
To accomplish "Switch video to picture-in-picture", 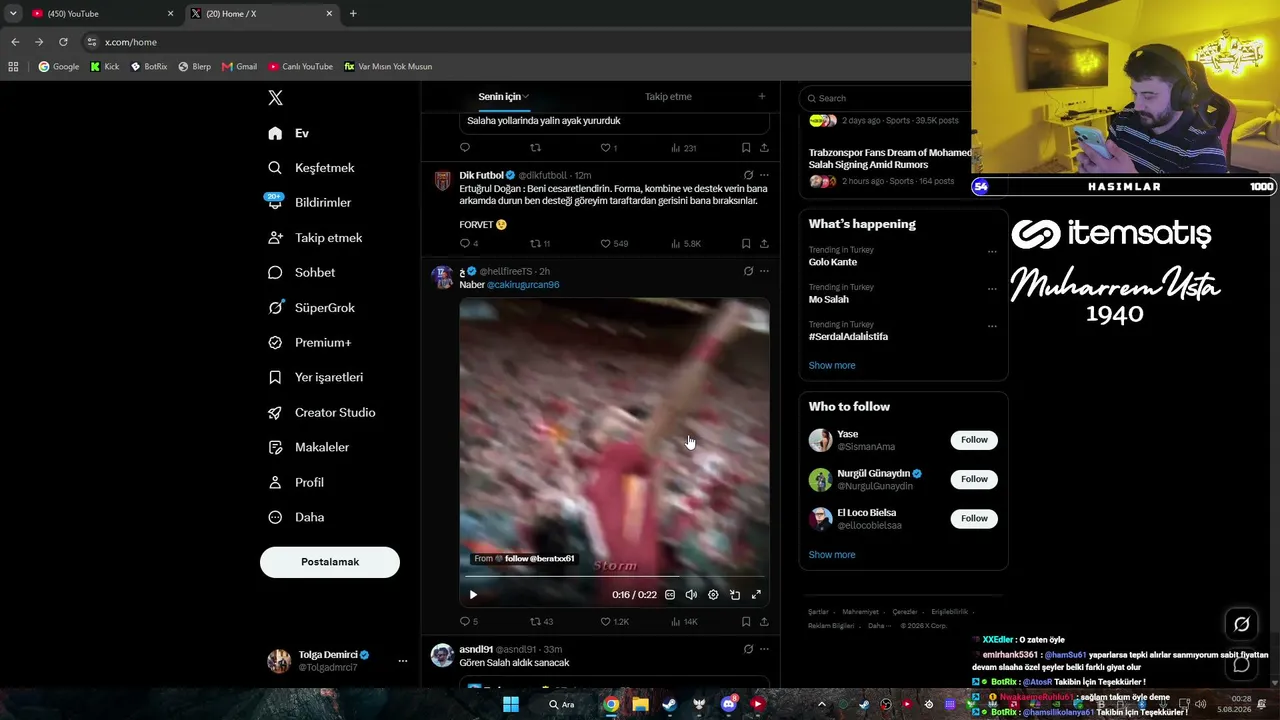I will point(735,595).
